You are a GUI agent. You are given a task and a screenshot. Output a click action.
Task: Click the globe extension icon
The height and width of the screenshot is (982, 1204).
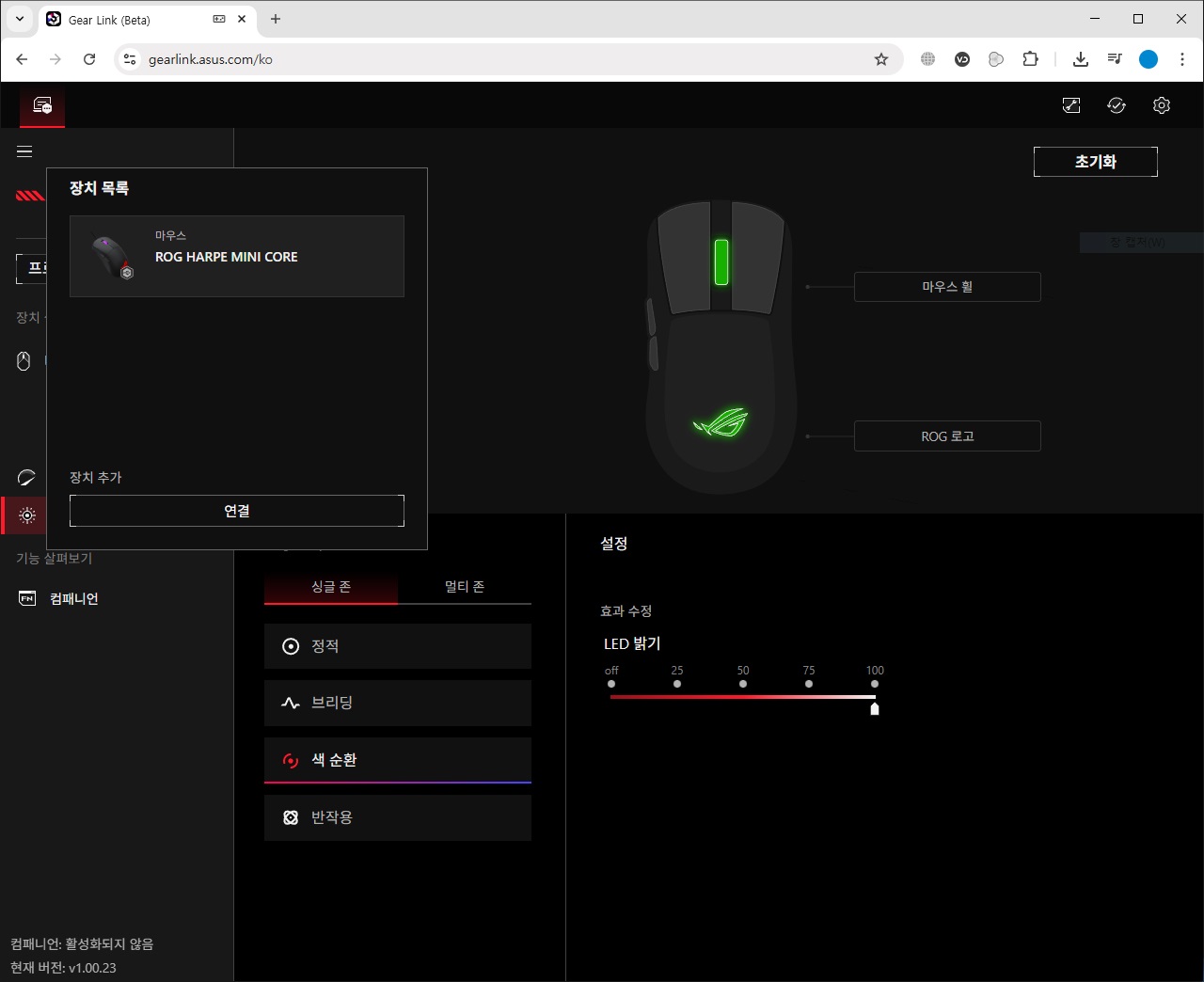(928, 59)
